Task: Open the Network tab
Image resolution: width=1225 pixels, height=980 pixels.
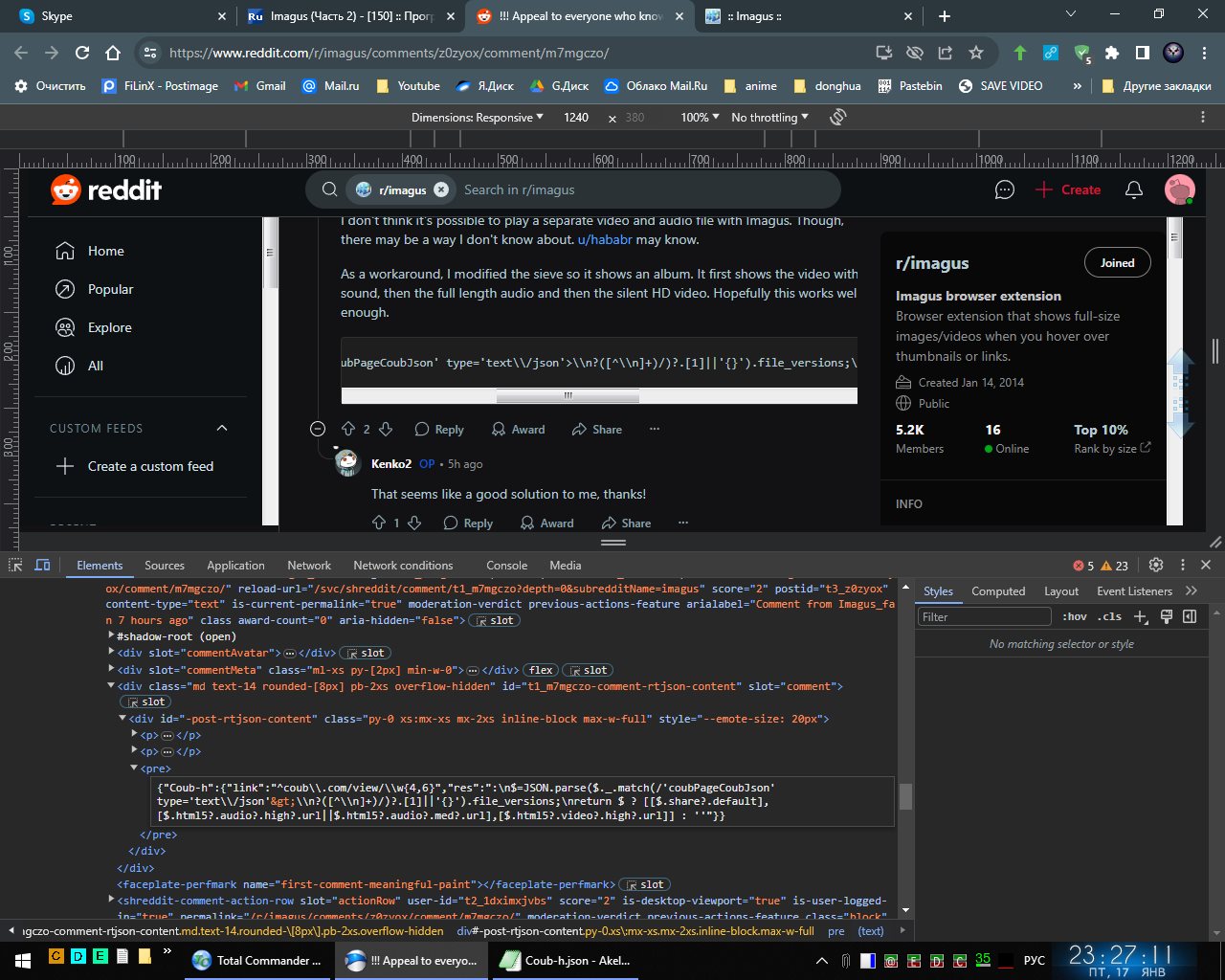Action: (309, 566)
